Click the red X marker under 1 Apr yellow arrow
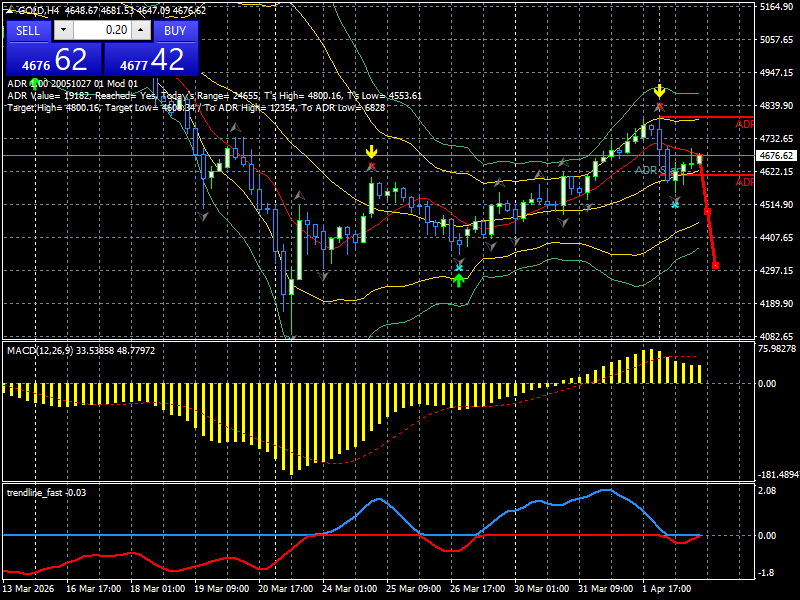 tap(659, 107)
